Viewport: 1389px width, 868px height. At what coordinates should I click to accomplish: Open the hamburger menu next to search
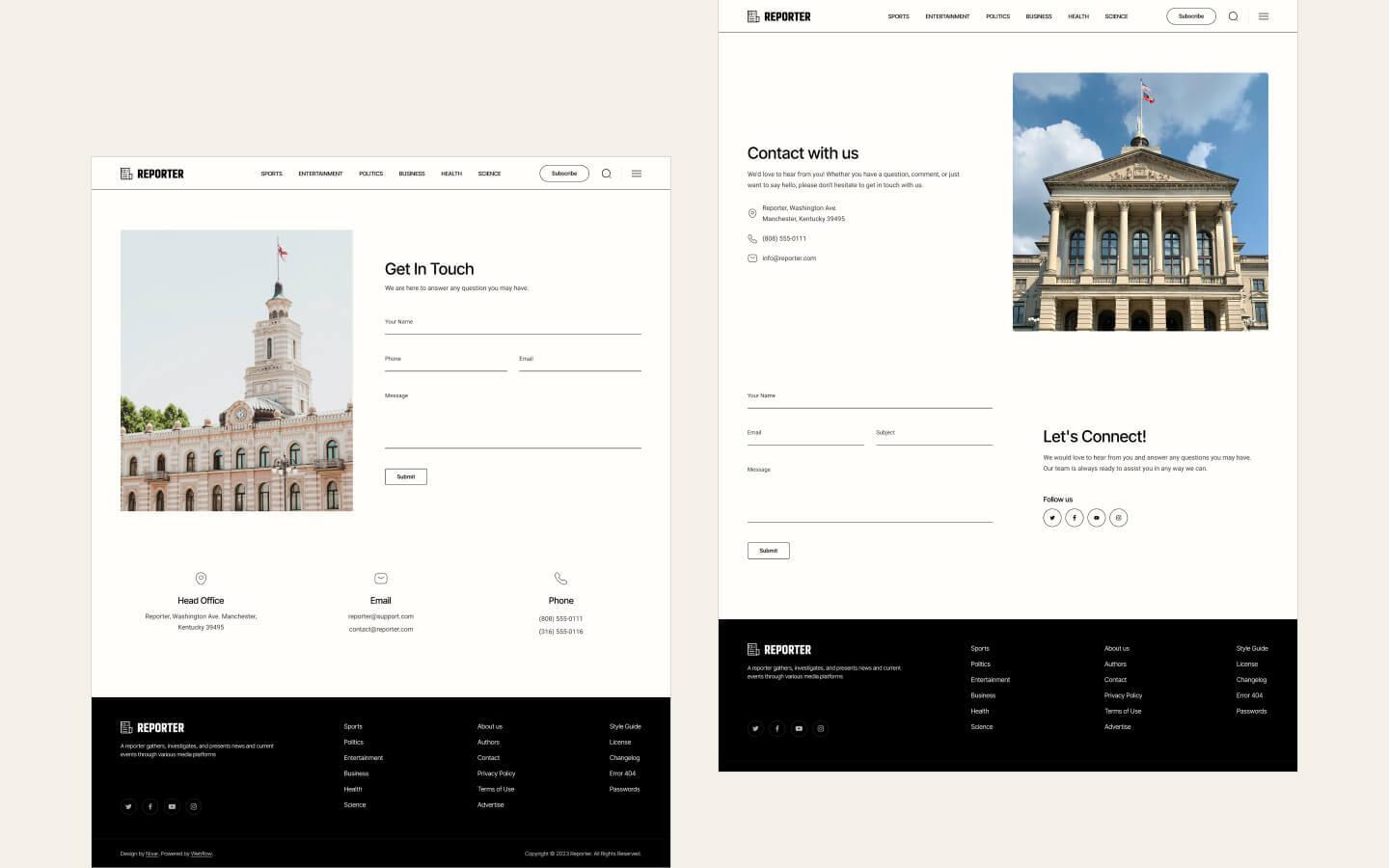pyautogui.click(x=636, y=174)
